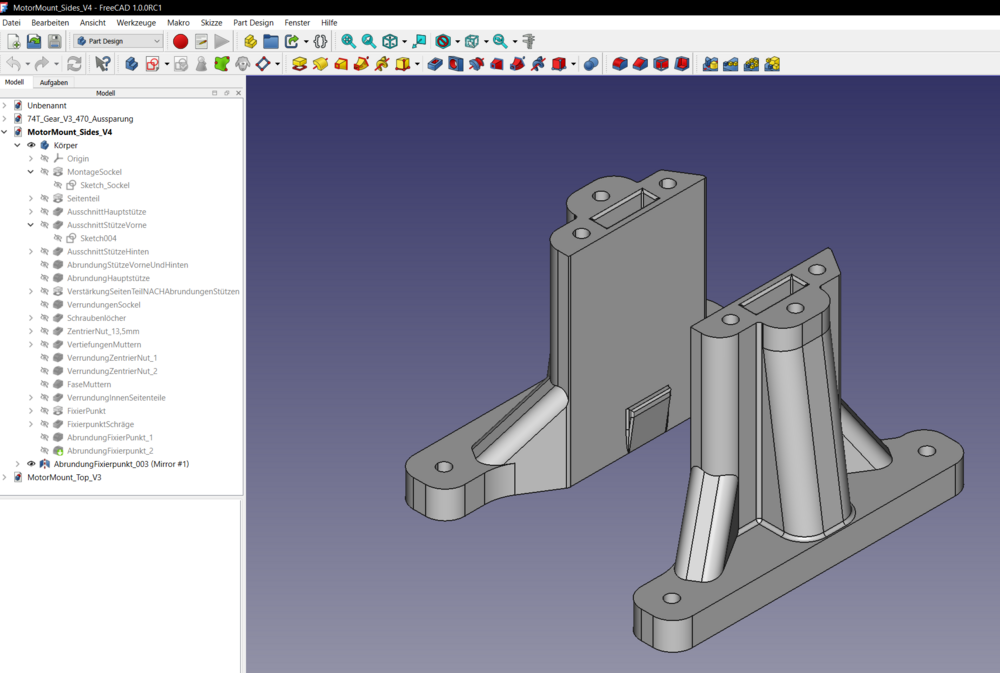Expand the 74T_Gear_V3_470_Aussparung document
1000x673 pixels.
pos(5,119)
